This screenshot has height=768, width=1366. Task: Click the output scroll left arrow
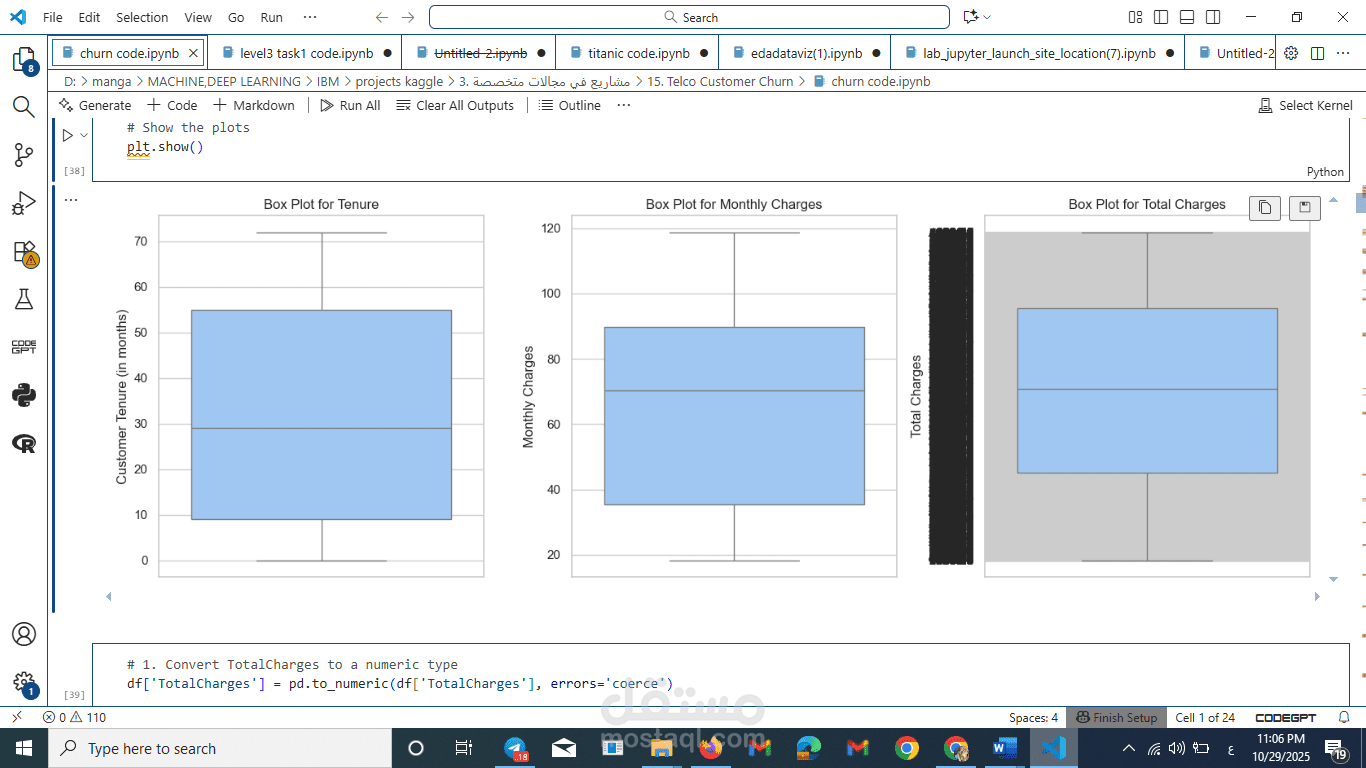pos(108,597)
